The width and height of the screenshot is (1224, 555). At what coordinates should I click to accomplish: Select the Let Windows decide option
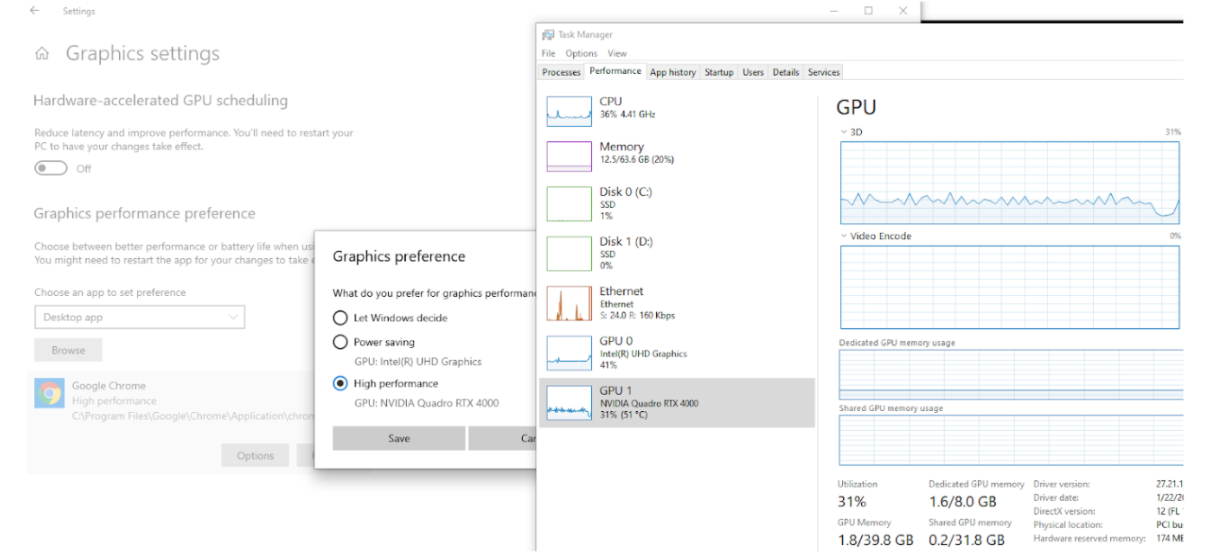tap(391, 317)
